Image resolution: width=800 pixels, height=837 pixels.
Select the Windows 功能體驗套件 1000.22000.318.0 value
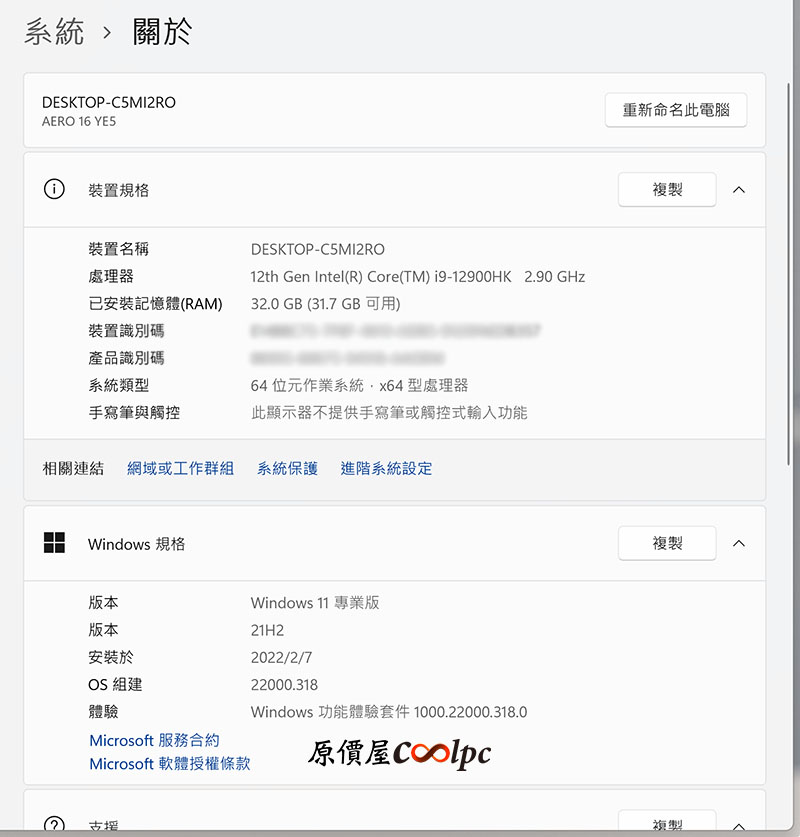pyautogui.click(x=389, y=712)
